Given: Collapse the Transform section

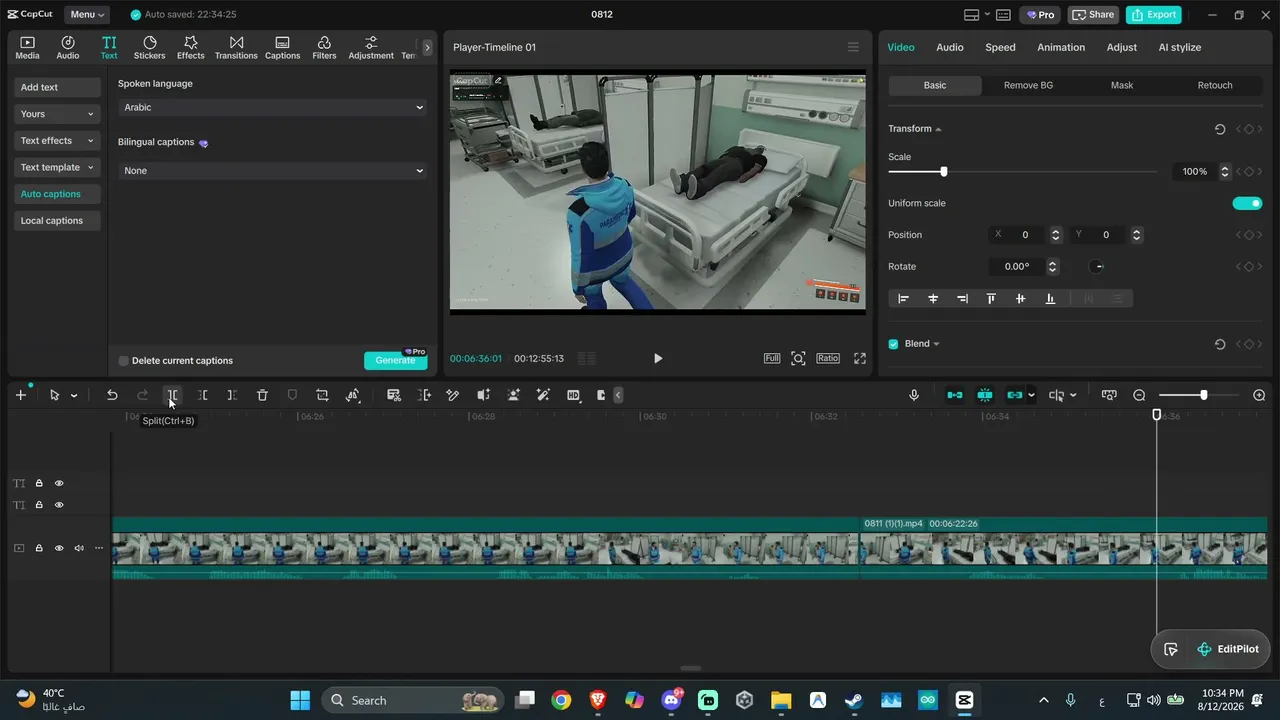Looking at the screenshot, I should pyautogui.click(x=938, y=129).
